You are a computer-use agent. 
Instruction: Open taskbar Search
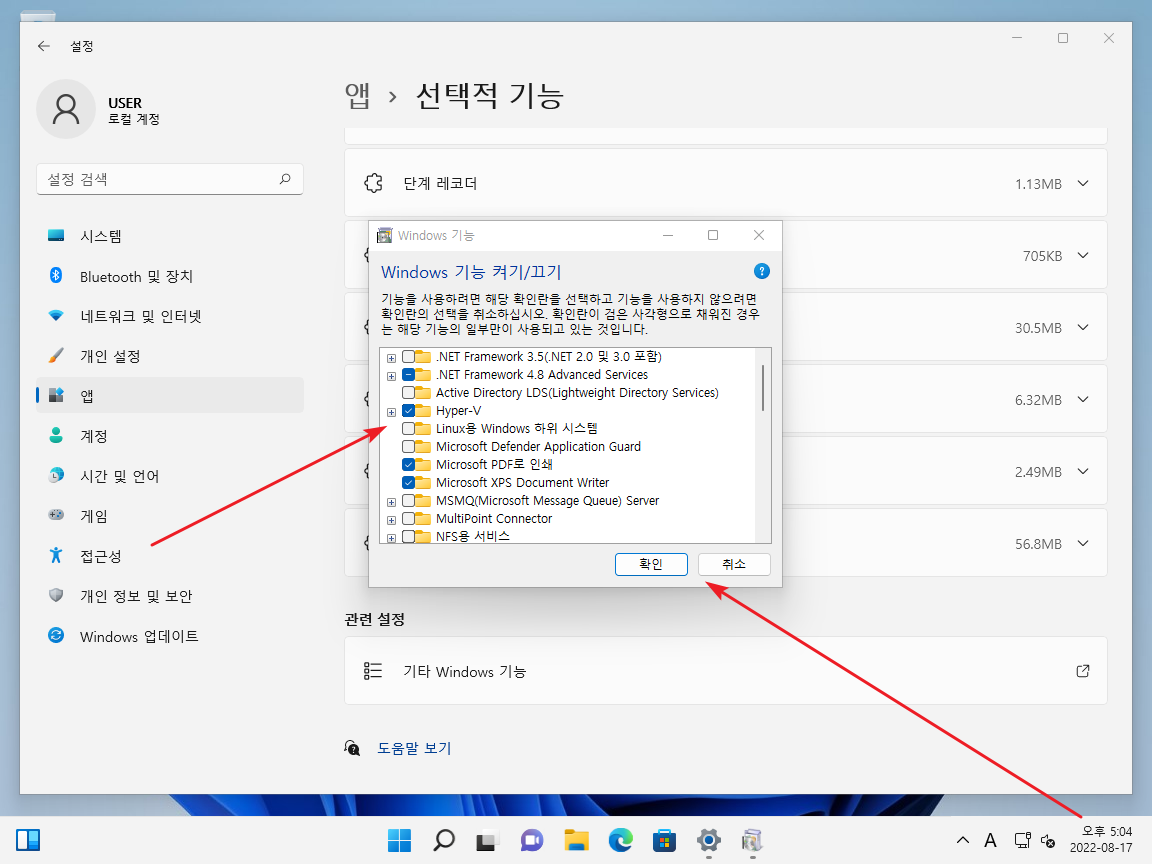tap(444, 840)
